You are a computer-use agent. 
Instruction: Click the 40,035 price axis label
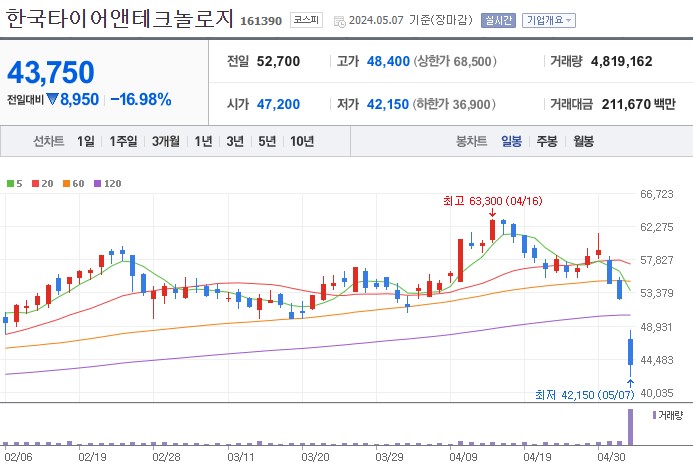(x=657, y=393)
